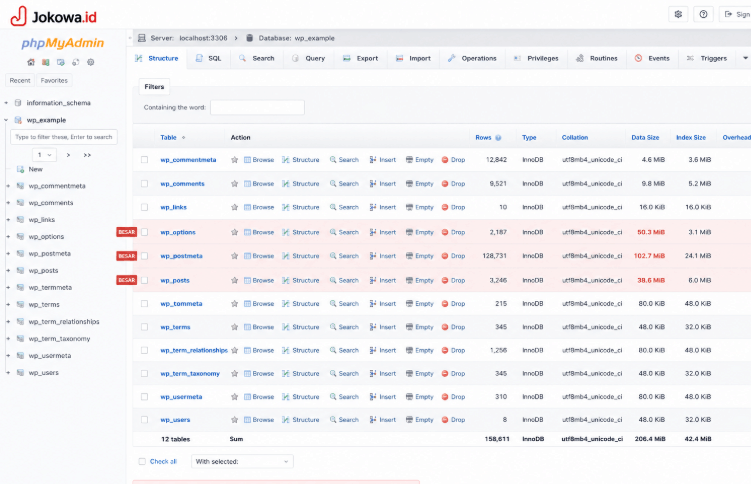Sort by Data Size column header
751x484 pixels.
click(x=645, y=137)
